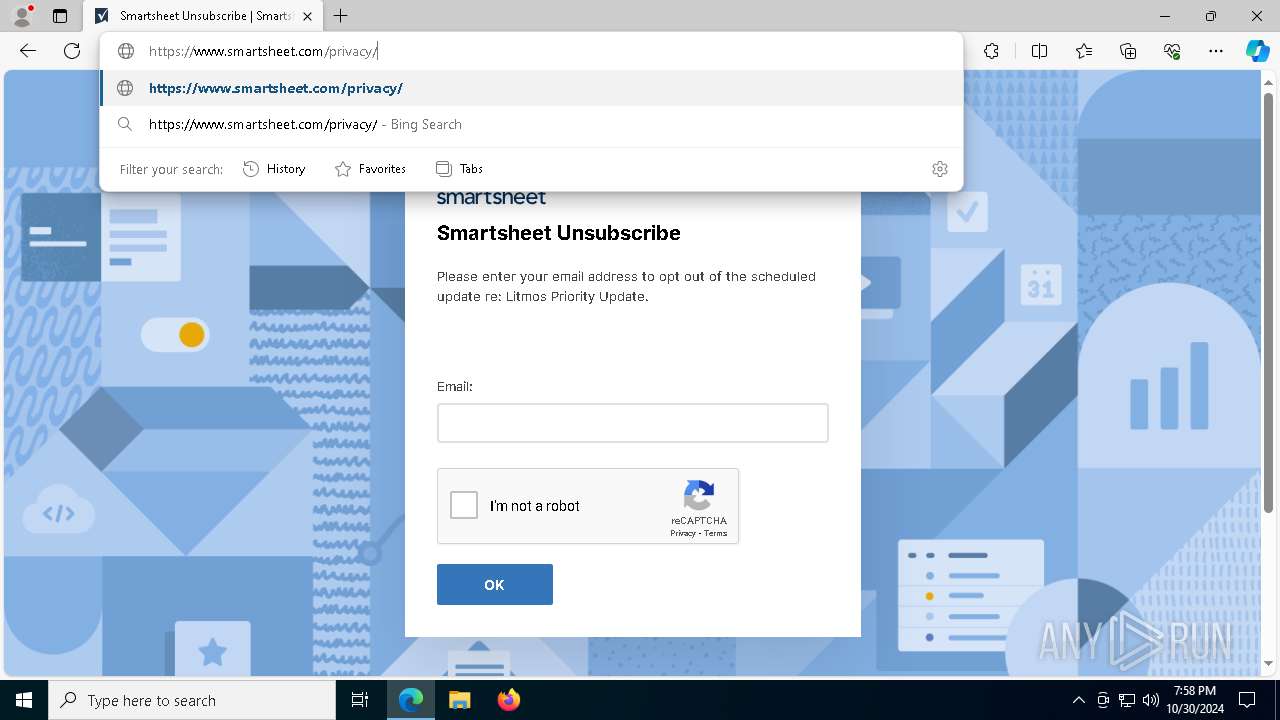This screenshot has height=720, width=1280.
Task: Click in the address bar text
Action: [x=263, y=51]
